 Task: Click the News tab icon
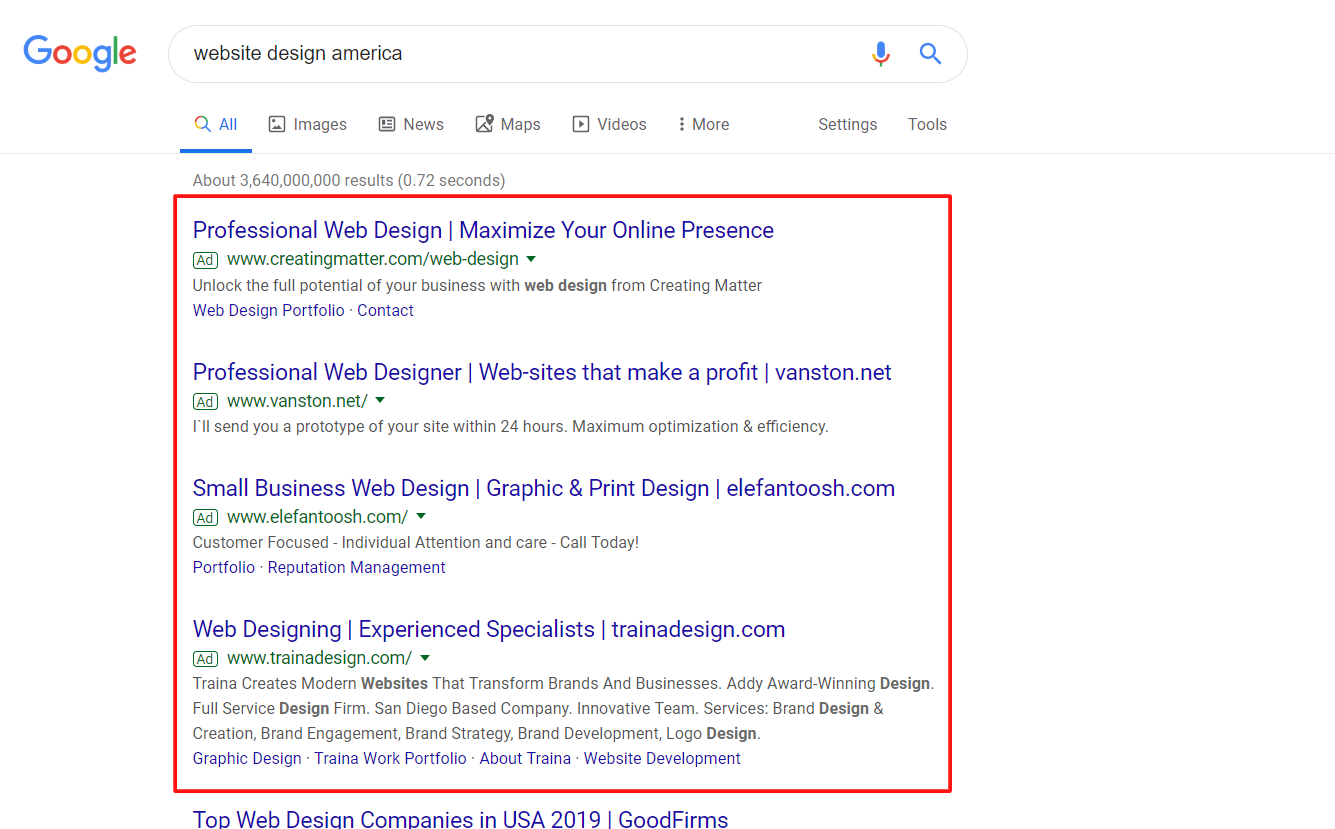387,124
